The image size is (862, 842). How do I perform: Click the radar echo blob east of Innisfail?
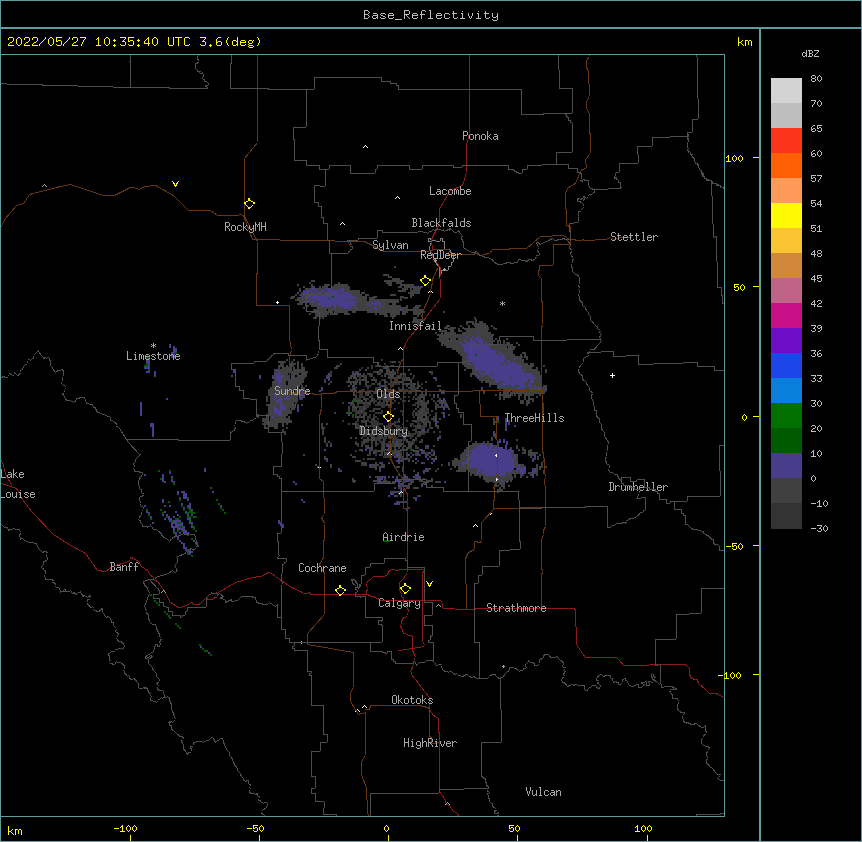tap(495, 360)
